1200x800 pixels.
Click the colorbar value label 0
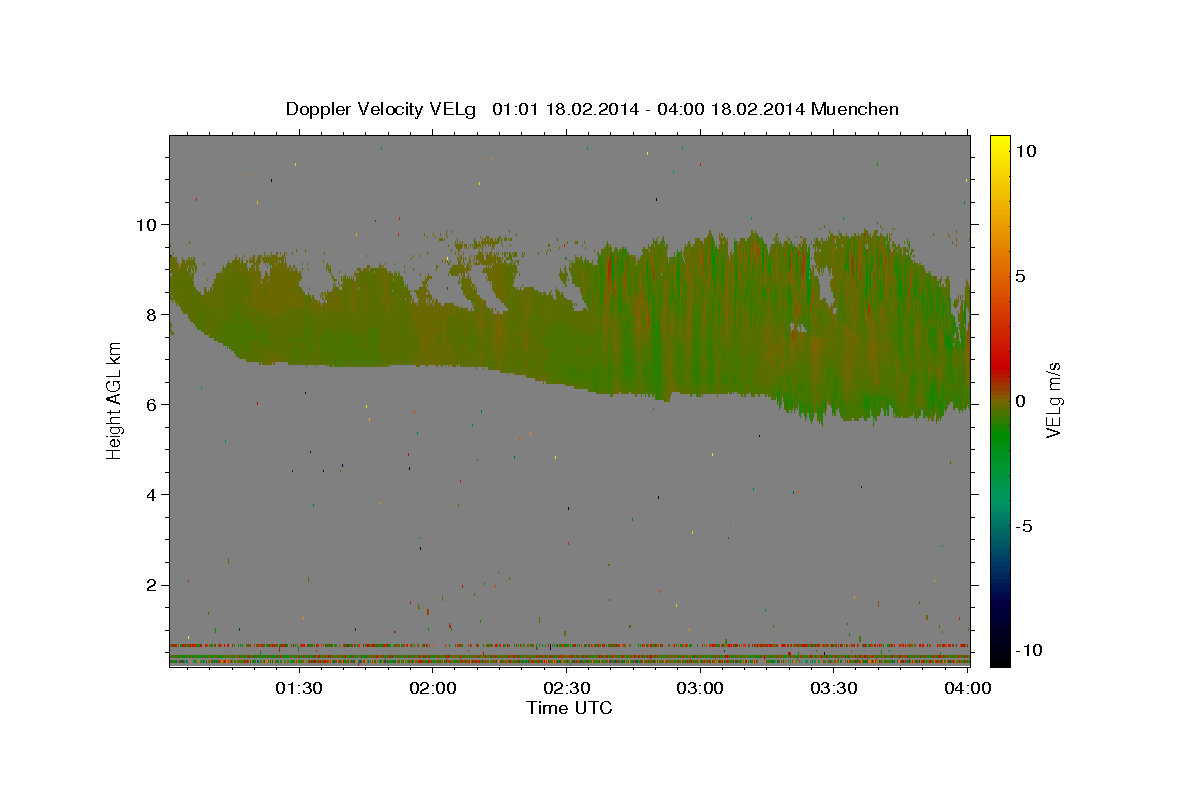(1019, 400)
